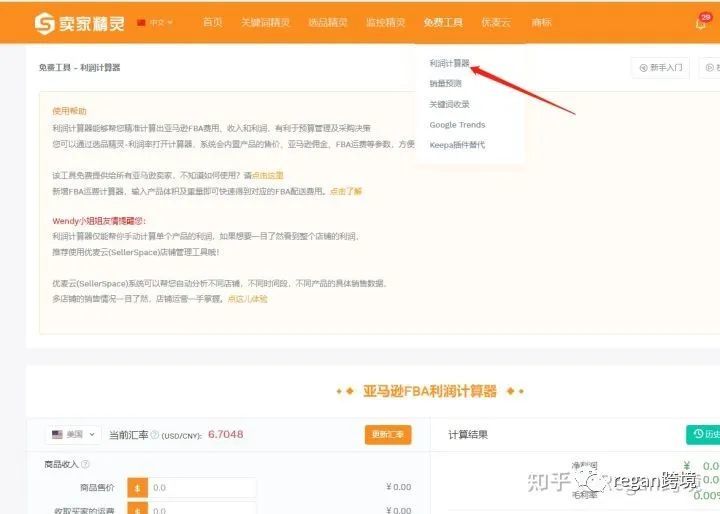
Task: Open the notification bell with badge 29
Action: tap(701, 23)
